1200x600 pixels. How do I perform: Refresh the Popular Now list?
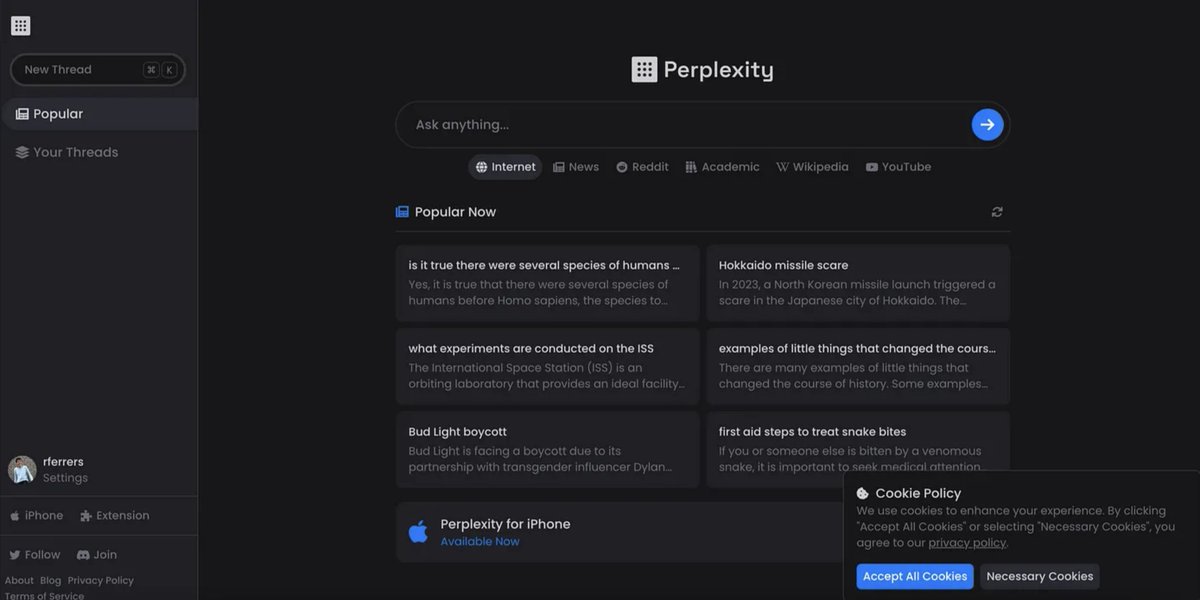[x=997, y=212]
